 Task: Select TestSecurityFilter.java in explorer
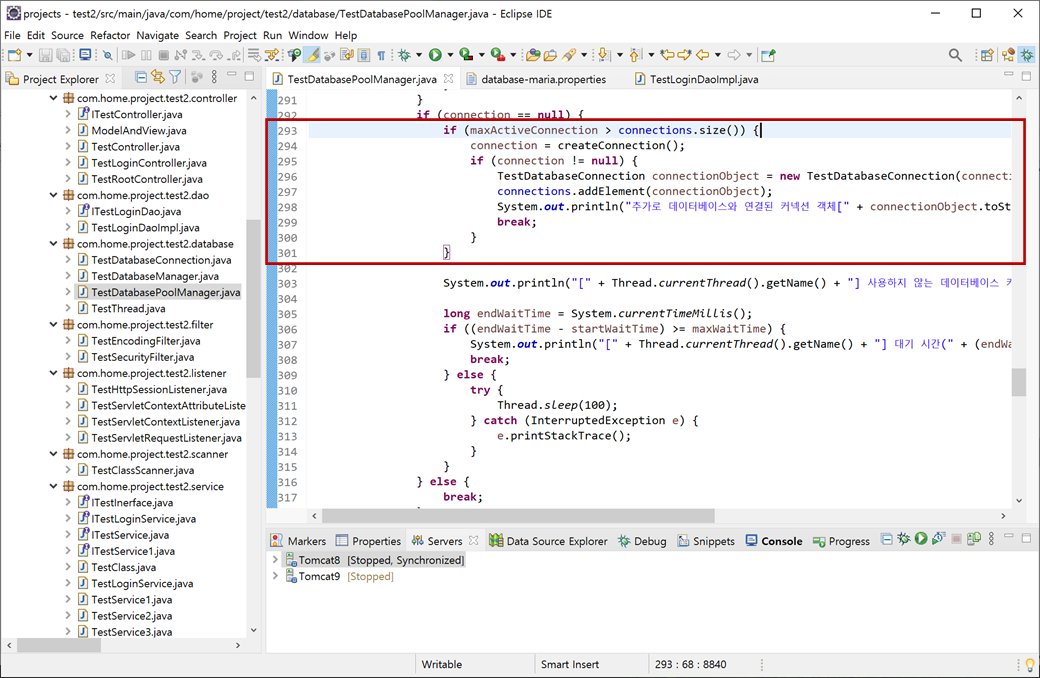tap(143, 357)
